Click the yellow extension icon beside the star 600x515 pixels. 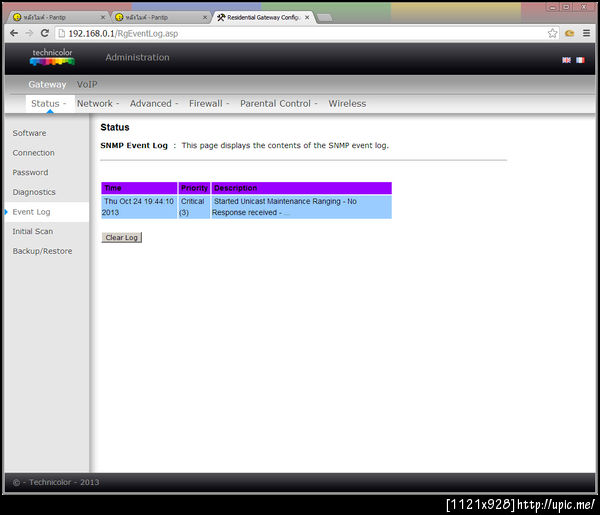point(569,33)
